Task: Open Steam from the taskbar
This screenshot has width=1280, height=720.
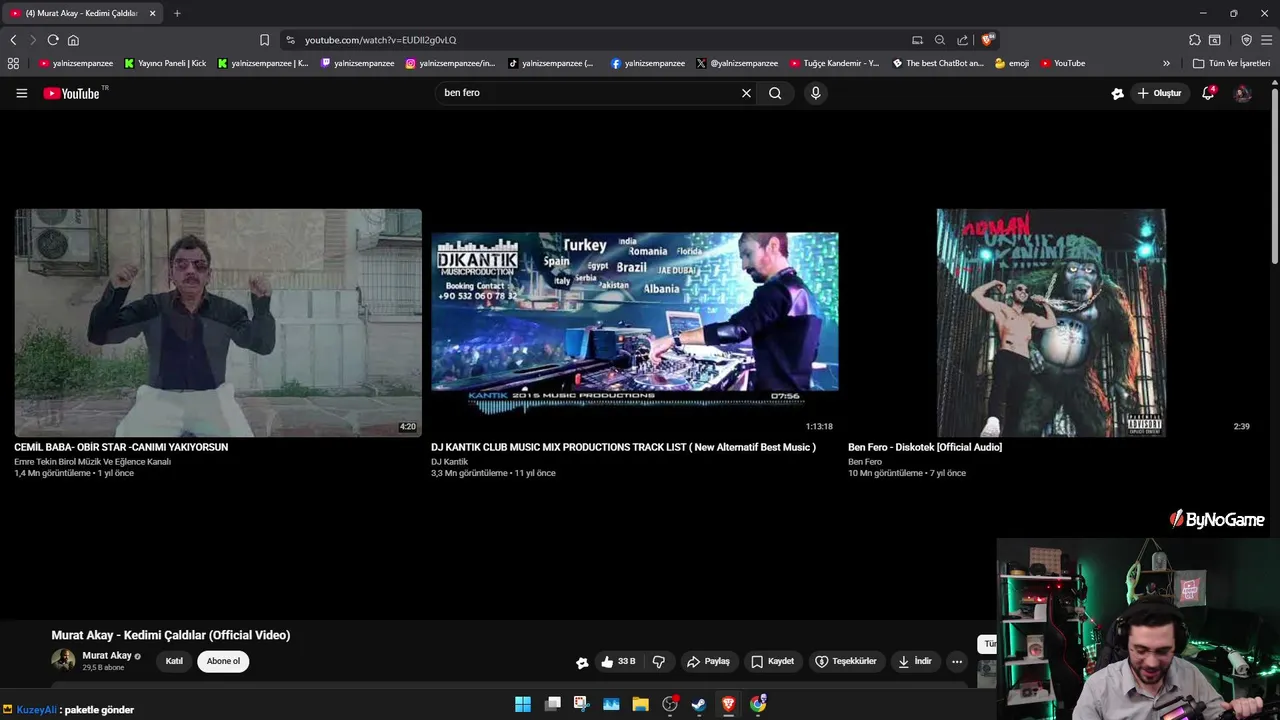Action: [x=699, y=704]
